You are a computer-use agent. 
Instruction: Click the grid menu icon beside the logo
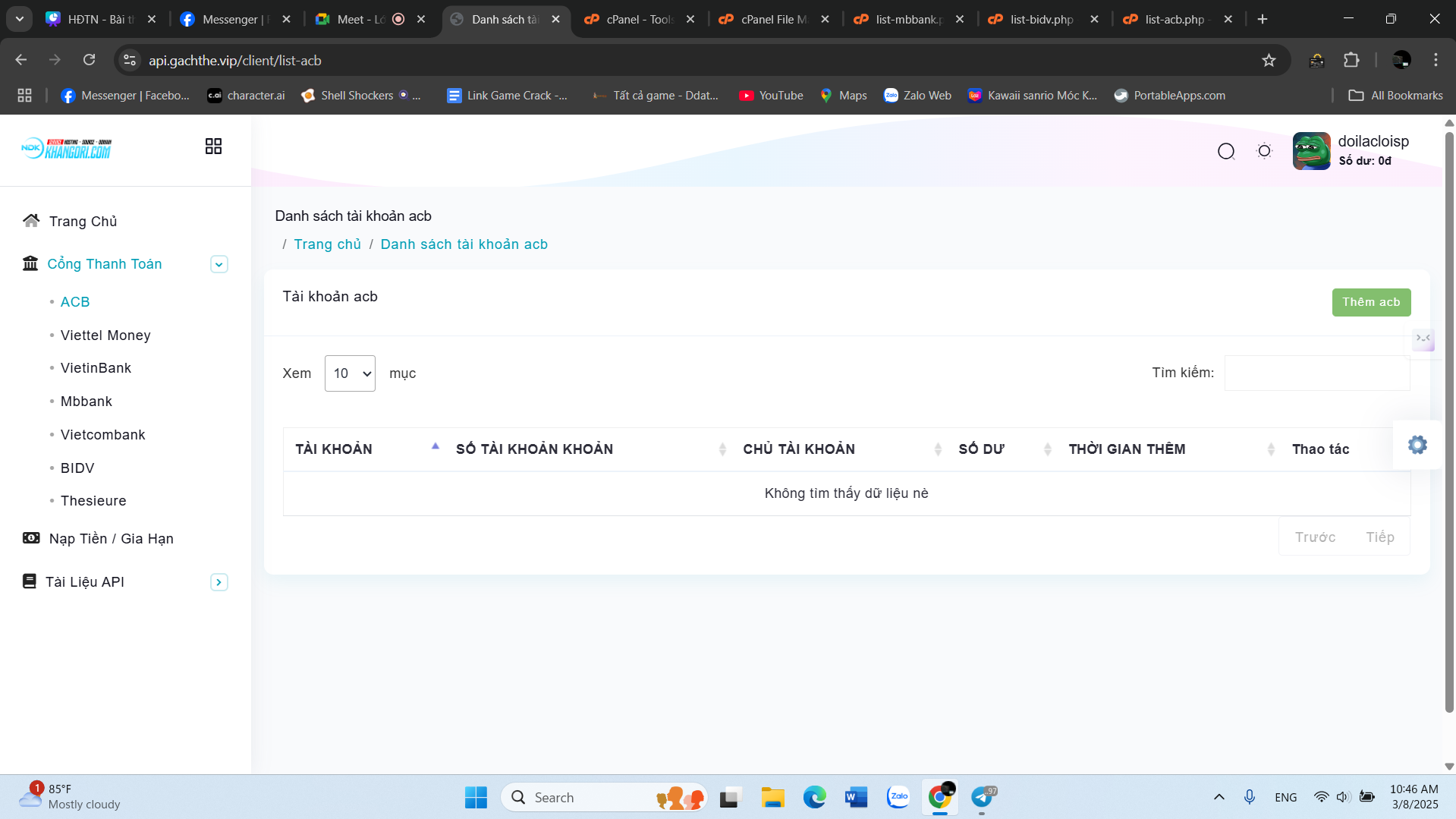tap(213, 146)
